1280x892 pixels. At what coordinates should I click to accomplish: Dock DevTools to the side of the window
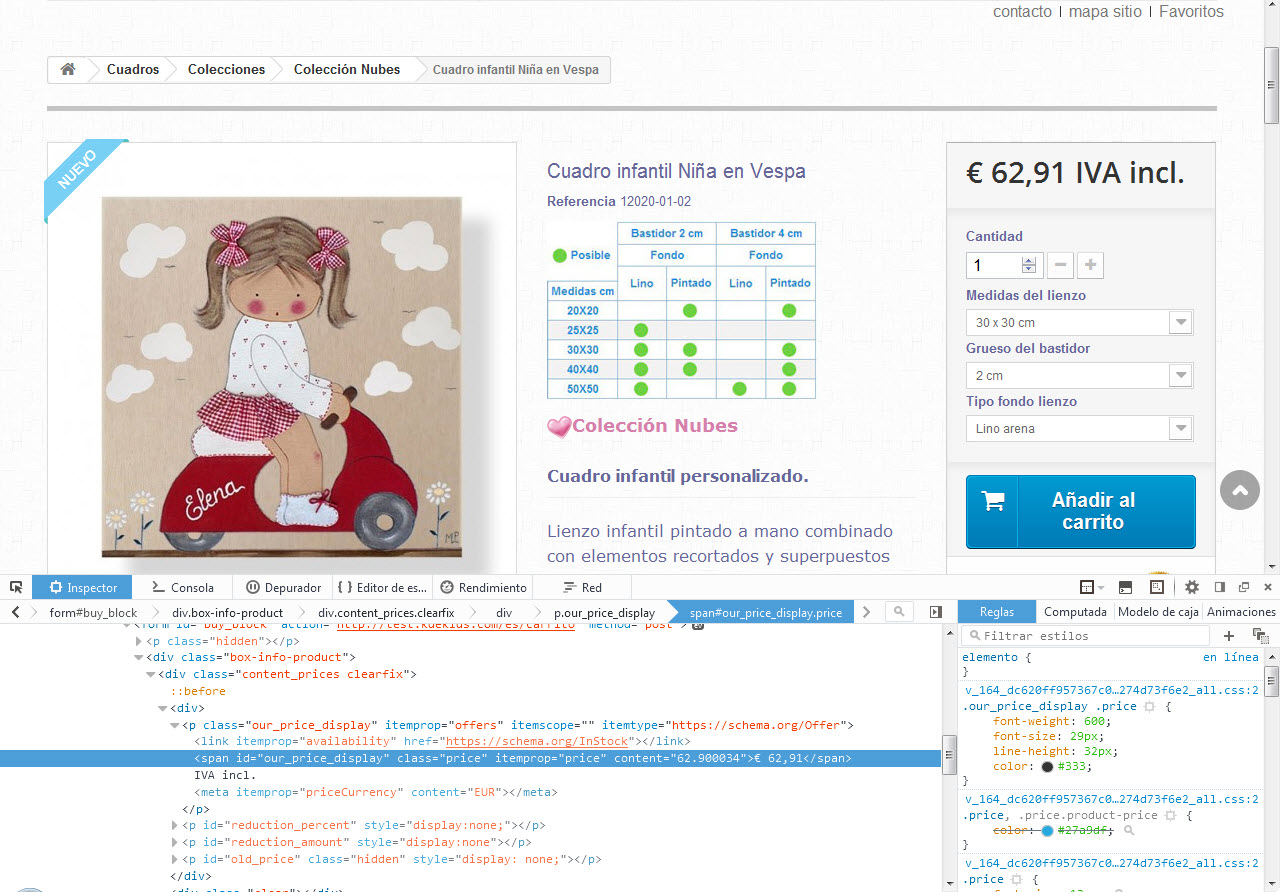tap(1220, 587)
